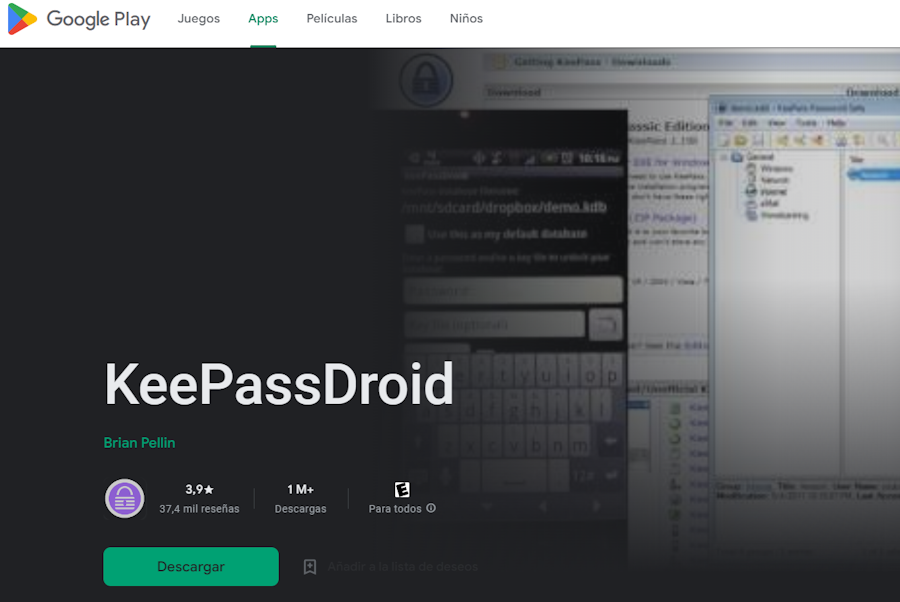Viewport: 900px width, 602px height.
Task: Open the Niños tab
Action: coord(466,19)
